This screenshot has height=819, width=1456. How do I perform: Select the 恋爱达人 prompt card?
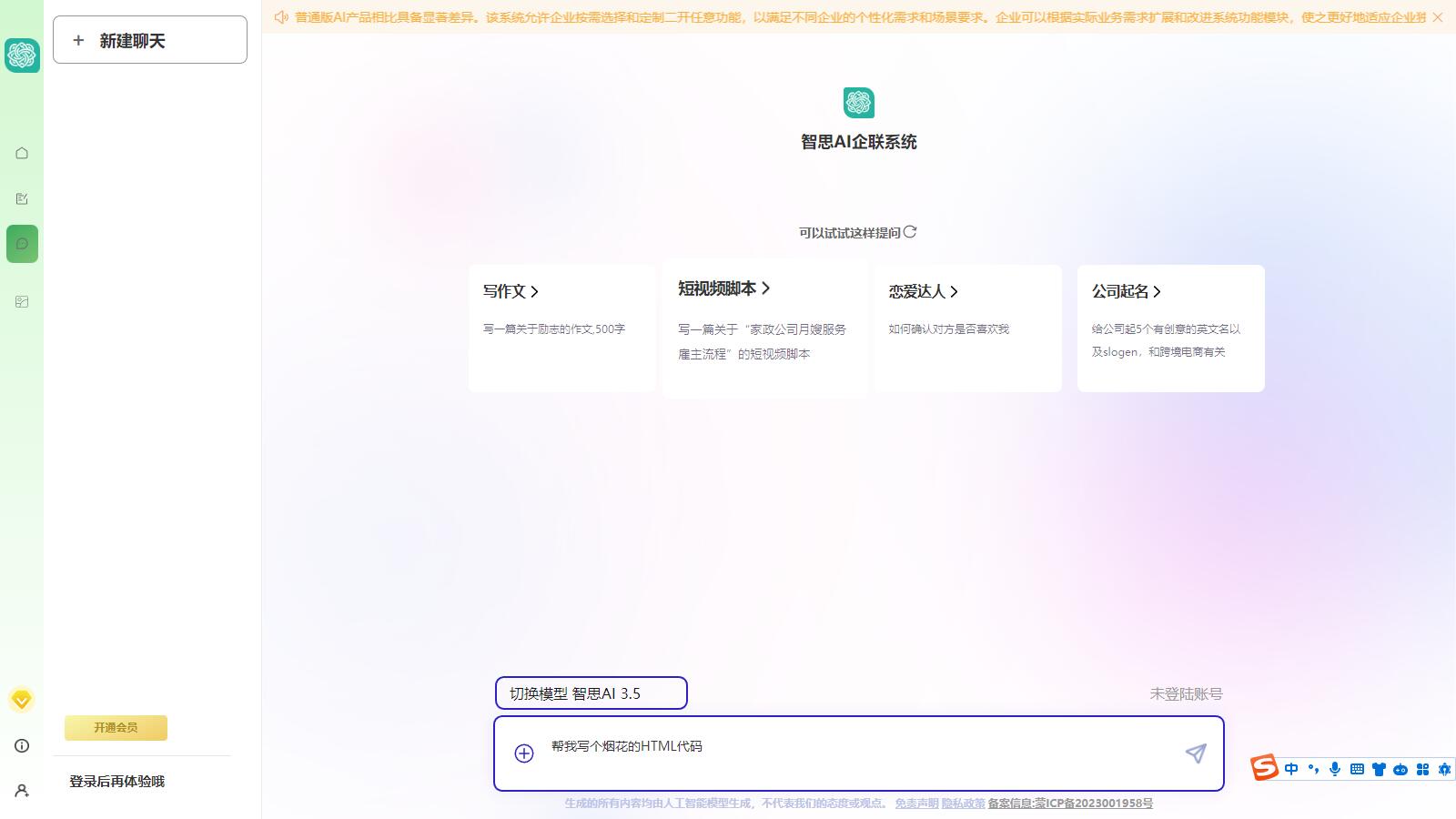point(968,329)
